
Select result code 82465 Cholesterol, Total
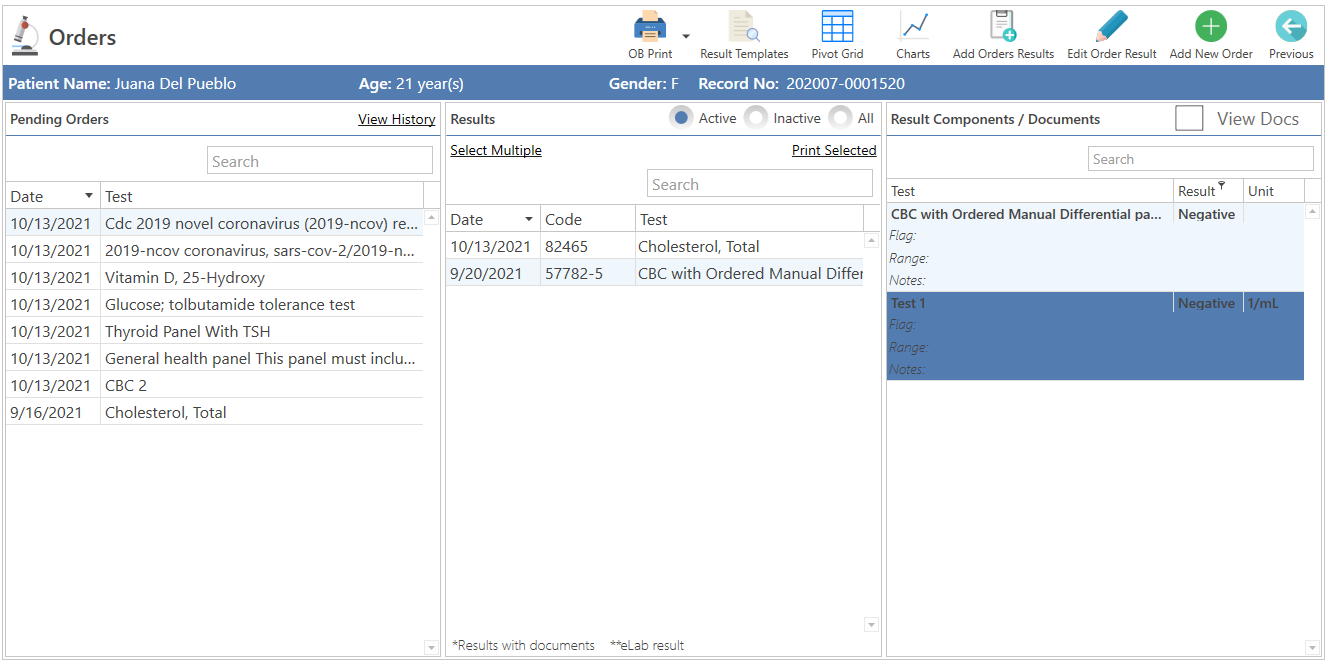pos(655,246)
